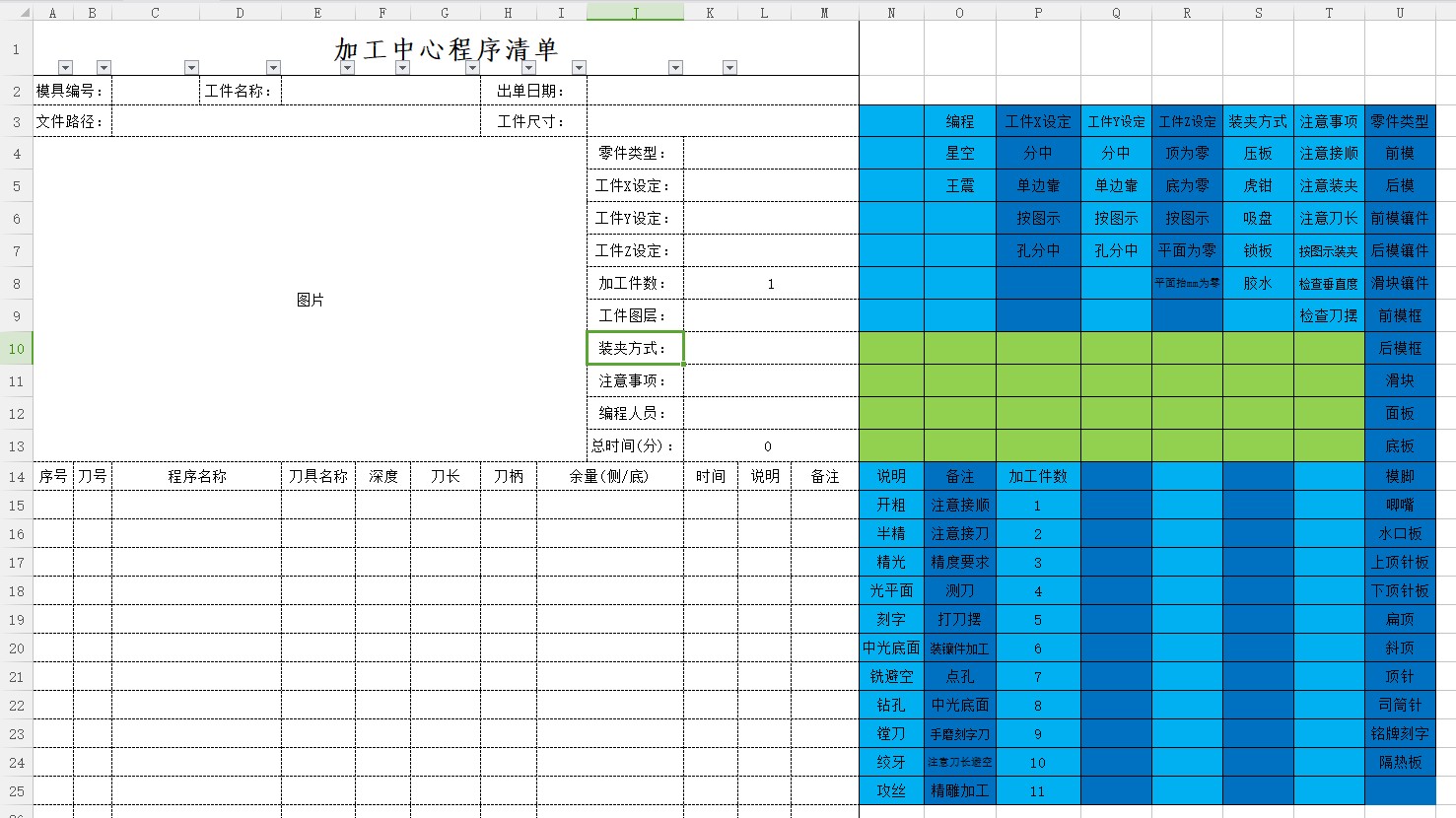This screenshot has height=818, width=1456.
Task: Select the 检查刀摆 cell
Action: click(x=1329, y=315)
